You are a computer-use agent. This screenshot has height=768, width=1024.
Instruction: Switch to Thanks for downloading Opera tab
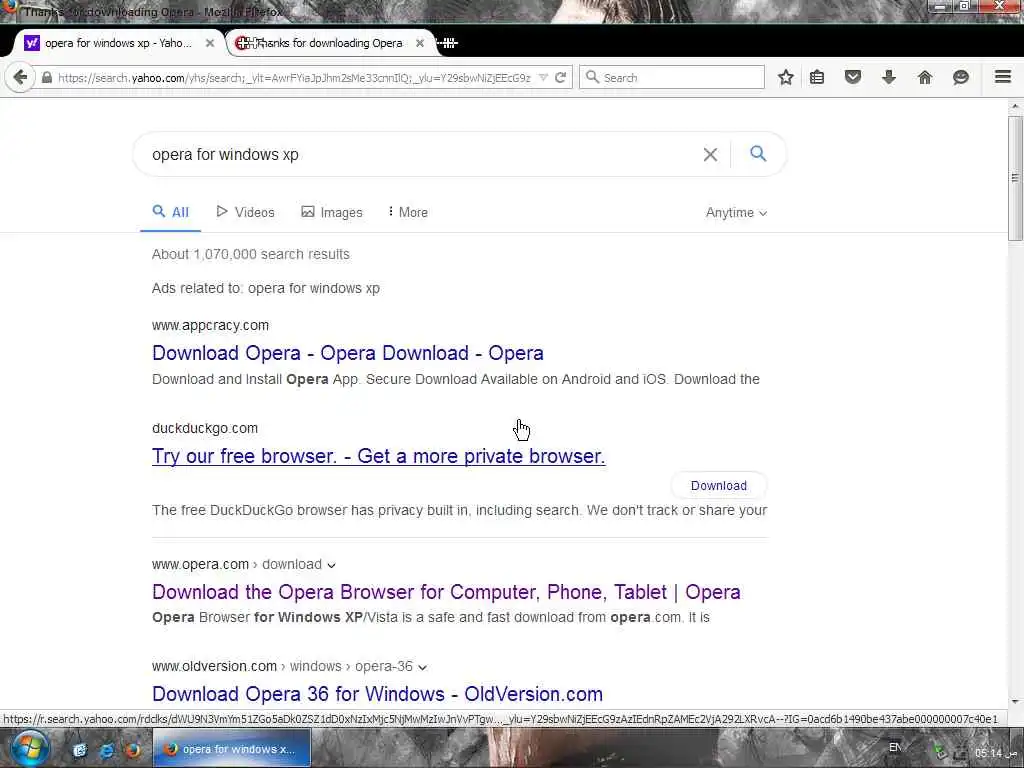click(330, 43)
